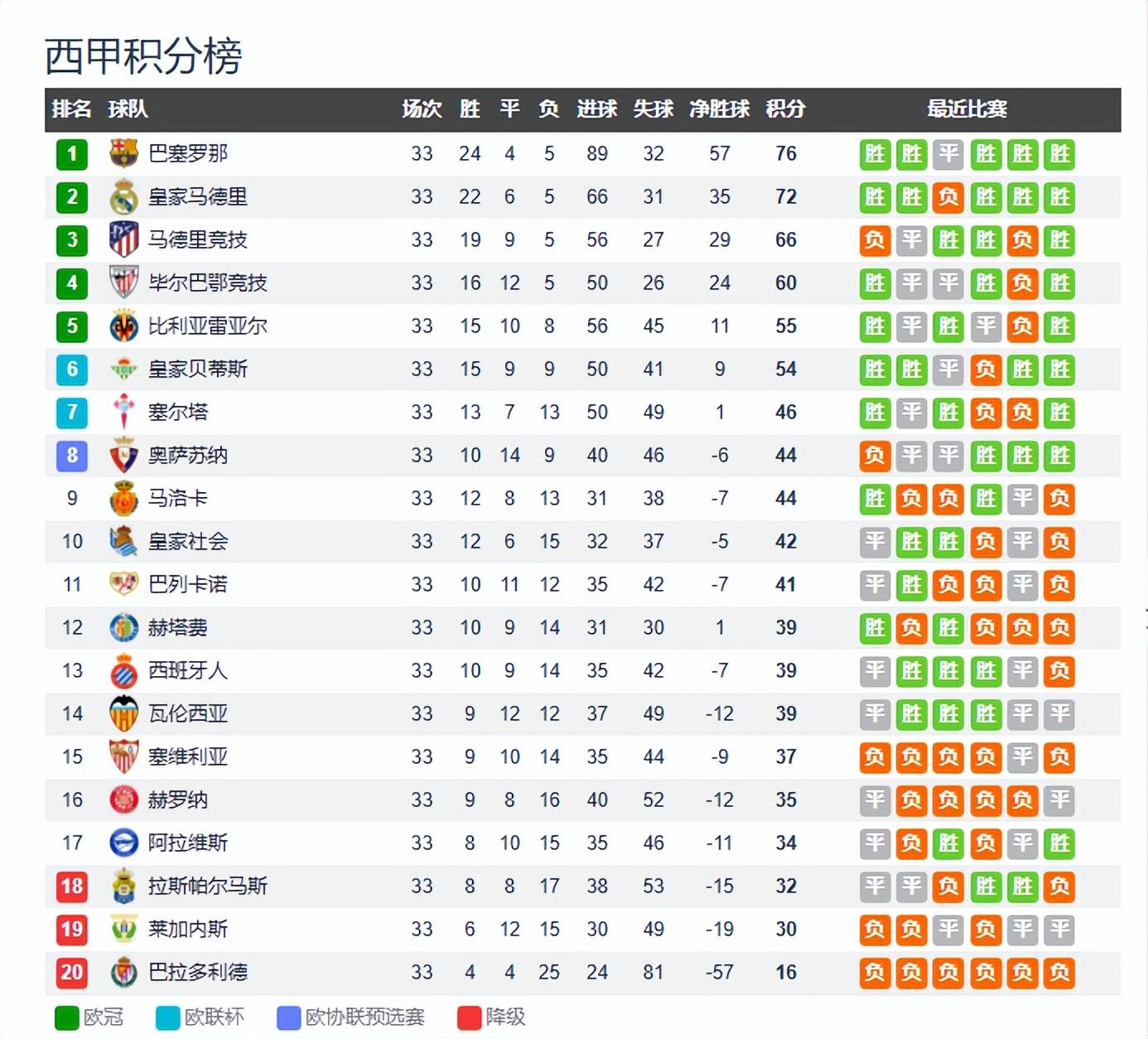Screen dimensions: 1148x1039
Task: Open team name 拉斯帕尔马斯
Action: tap(207, 887)
